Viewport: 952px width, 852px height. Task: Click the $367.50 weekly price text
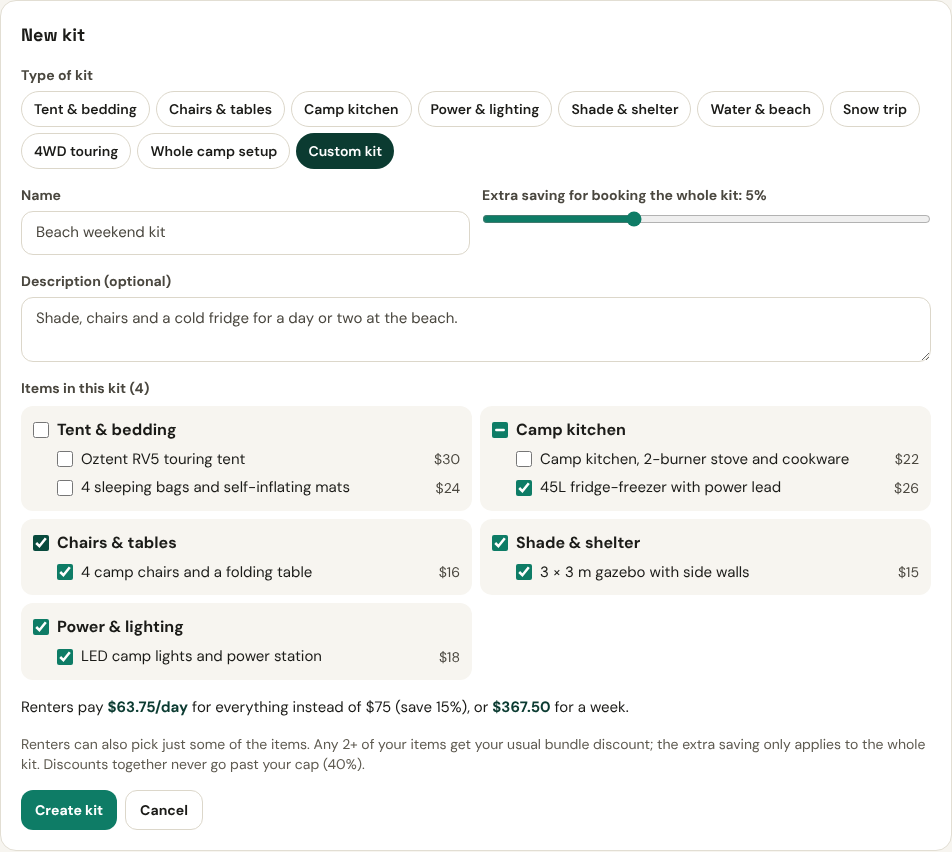click(521, 707)
